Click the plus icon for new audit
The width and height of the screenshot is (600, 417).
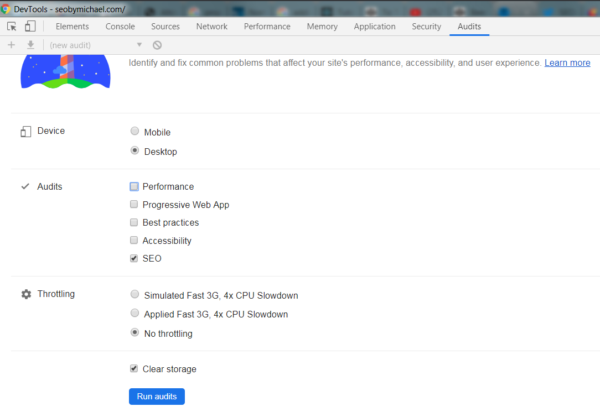[11, 45]
